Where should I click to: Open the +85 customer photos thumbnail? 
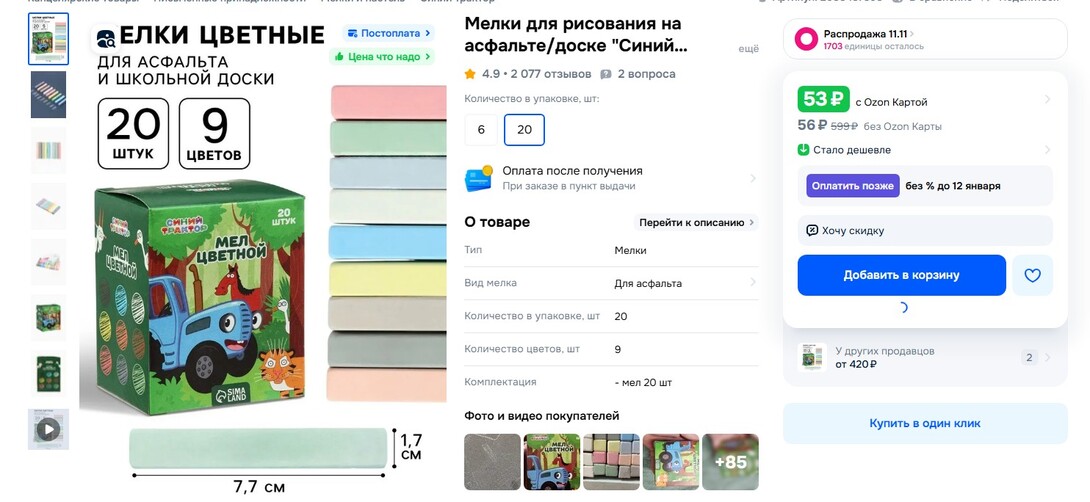click(x=731, y=462)
